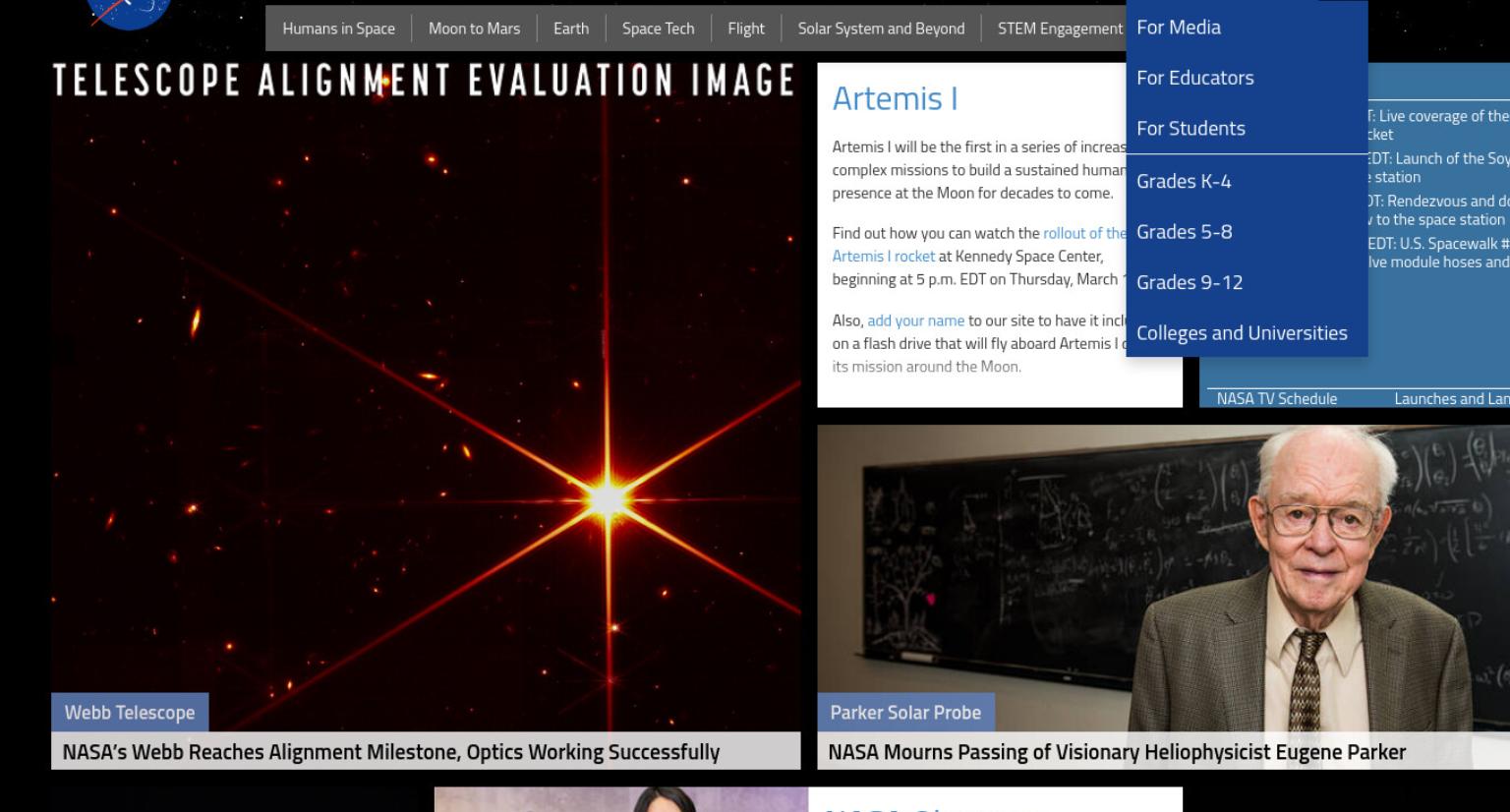The width and height of the screenshot is (1510, 812).
Task: Open the Eugene Parker article headline
Action: (1117, 752)
